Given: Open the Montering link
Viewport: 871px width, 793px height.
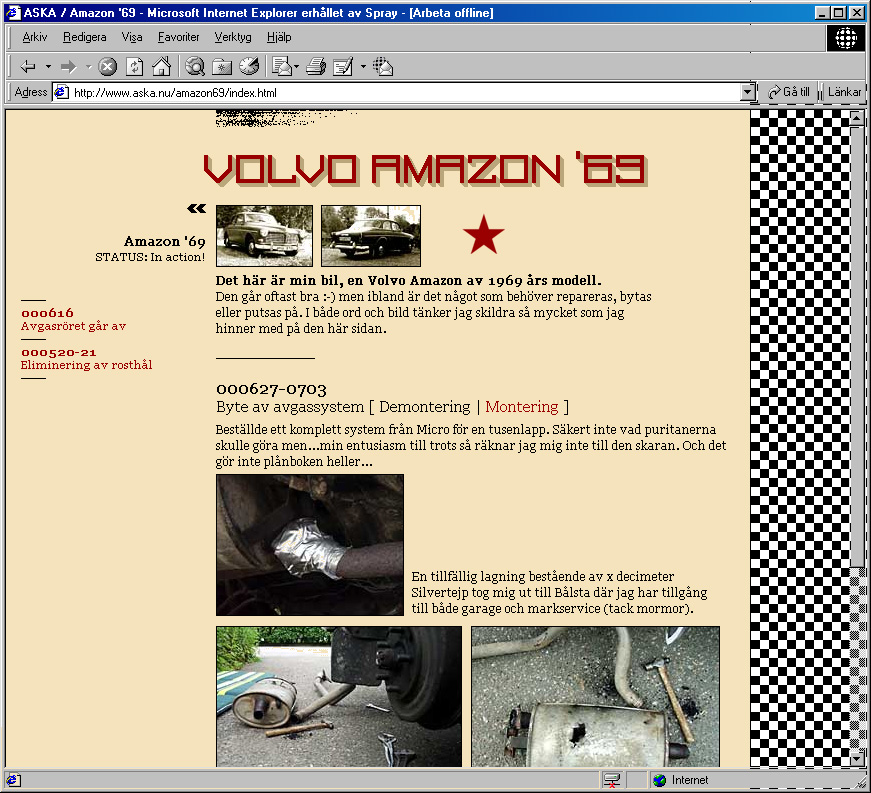Looking at the screenshot, I should 521,407.
